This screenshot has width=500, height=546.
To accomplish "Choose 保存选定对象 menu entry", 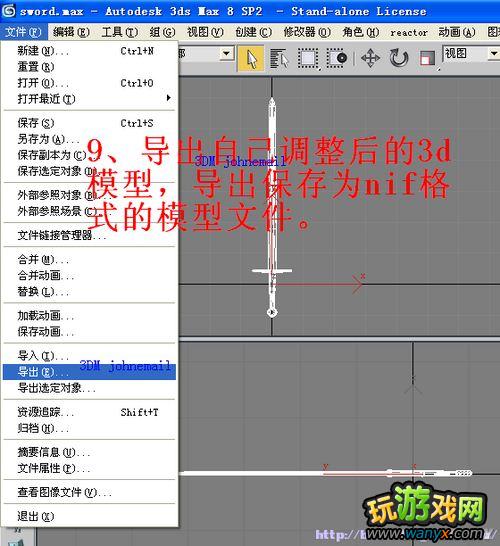I will (x=89, y=171).
